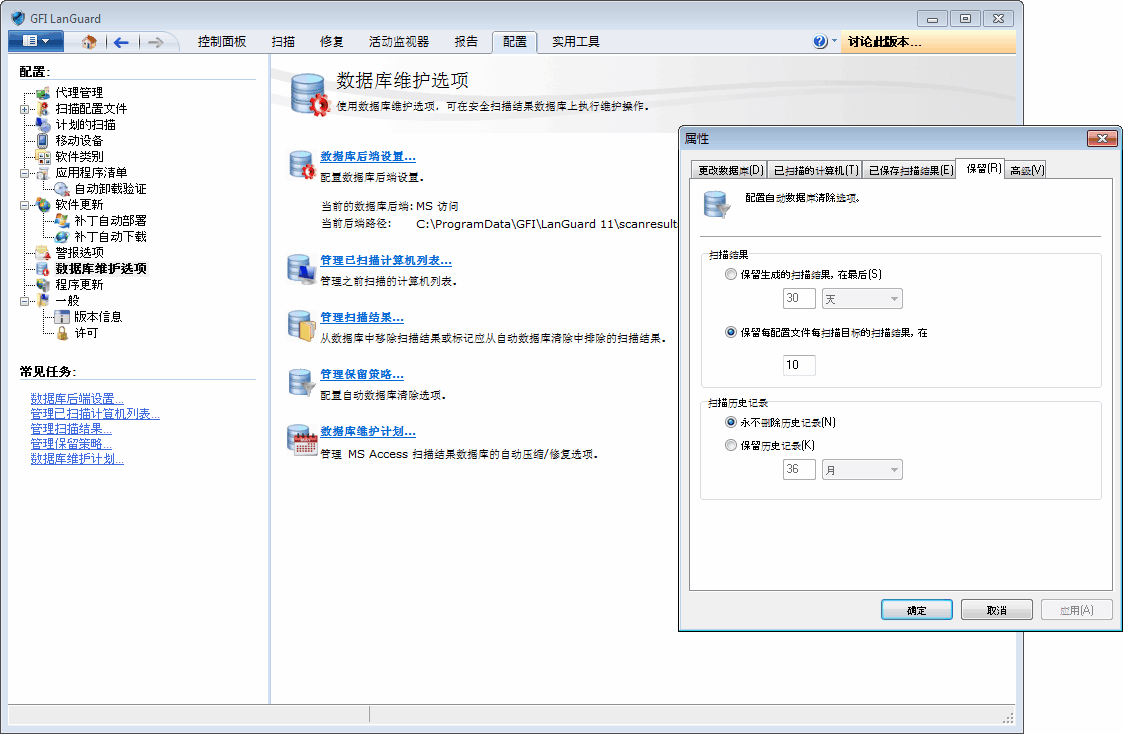Open 管理已扫描计算机列表 link in main pane
1123x734 pixels.
pos(385,261)
